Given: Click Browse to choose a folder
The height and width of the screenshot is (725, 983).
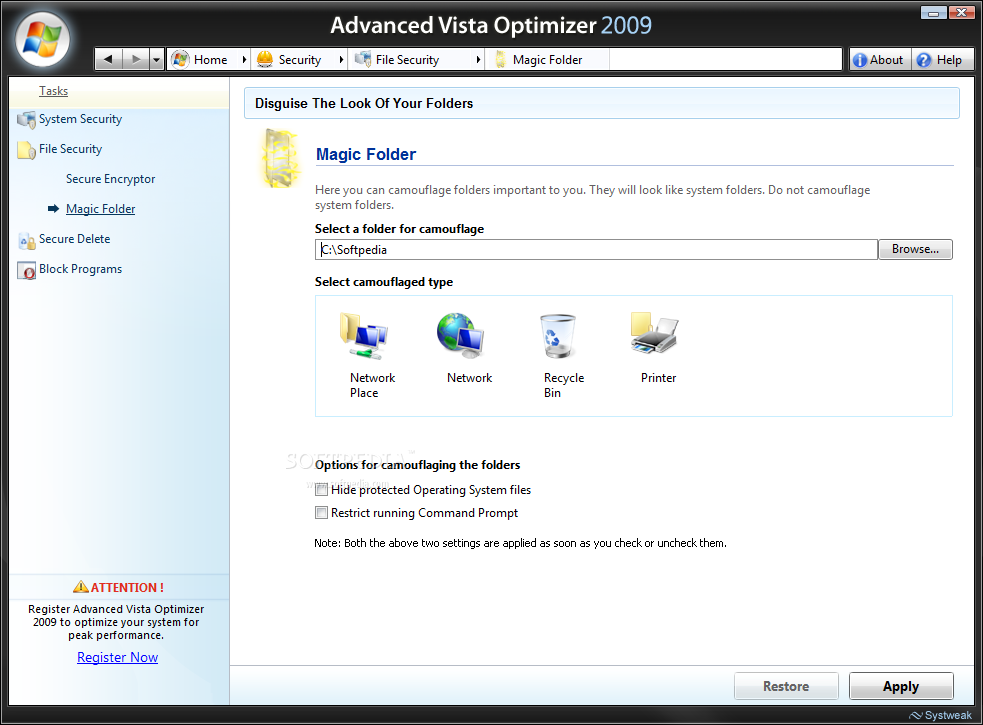Looking at the screenshot, I should point(915,249).
